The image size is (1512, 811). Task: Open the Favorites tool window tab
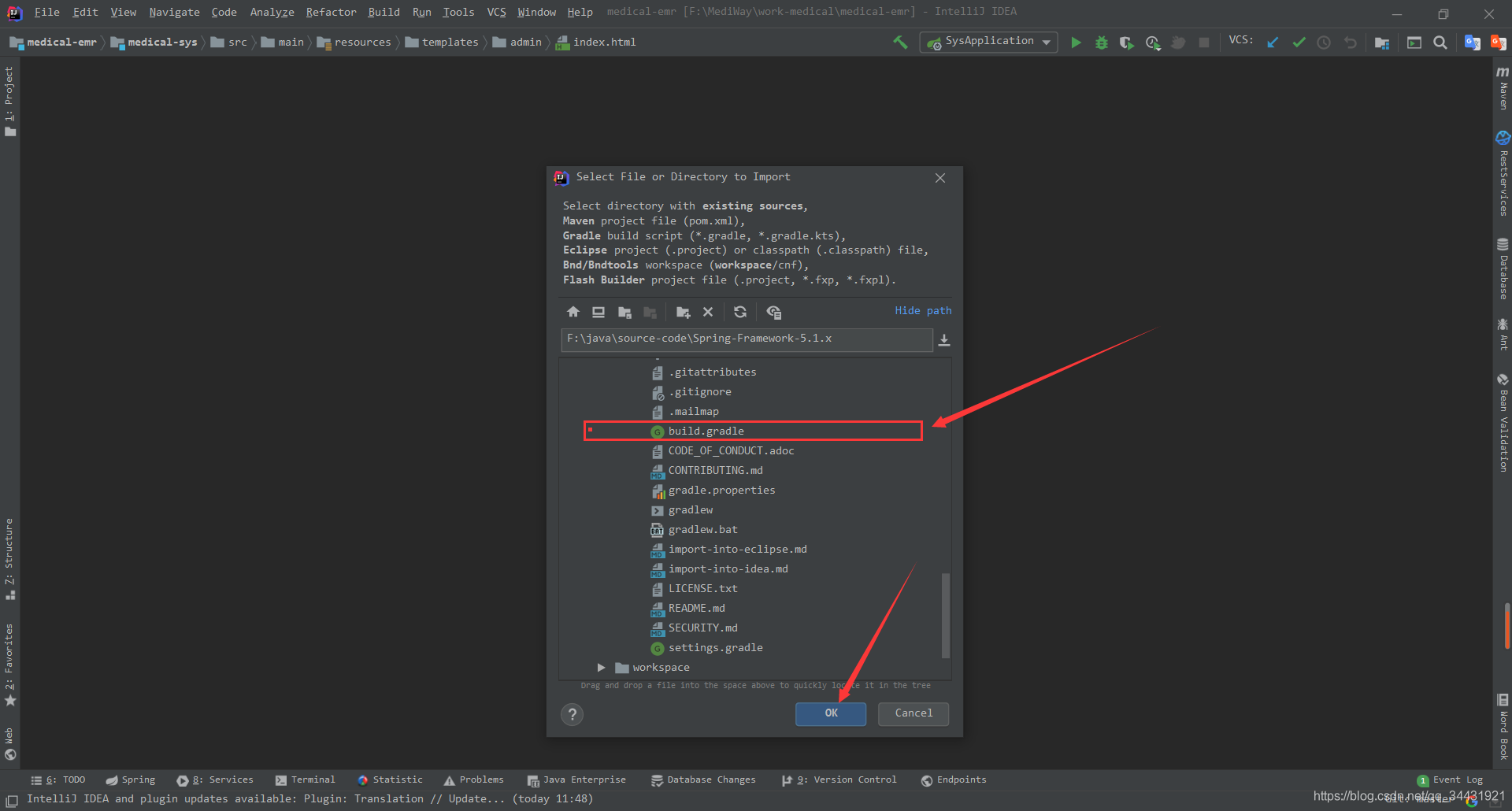point(9,665)
